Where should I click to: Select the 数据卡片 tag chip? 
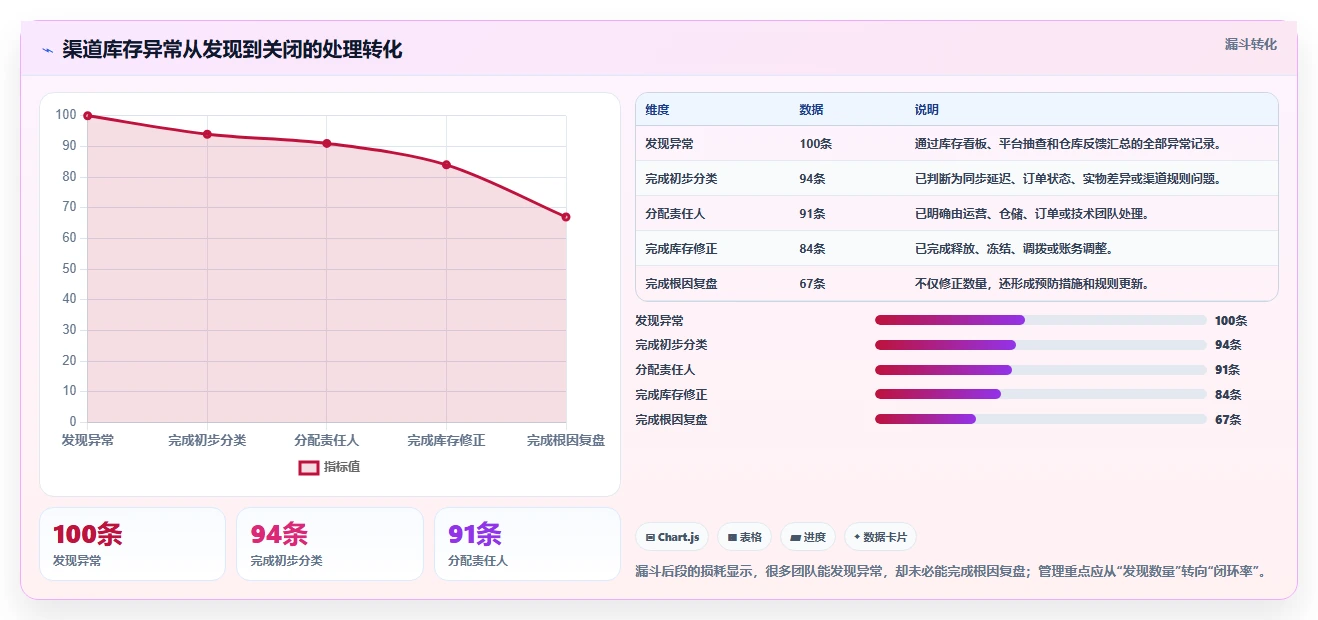tap(880, 537)
